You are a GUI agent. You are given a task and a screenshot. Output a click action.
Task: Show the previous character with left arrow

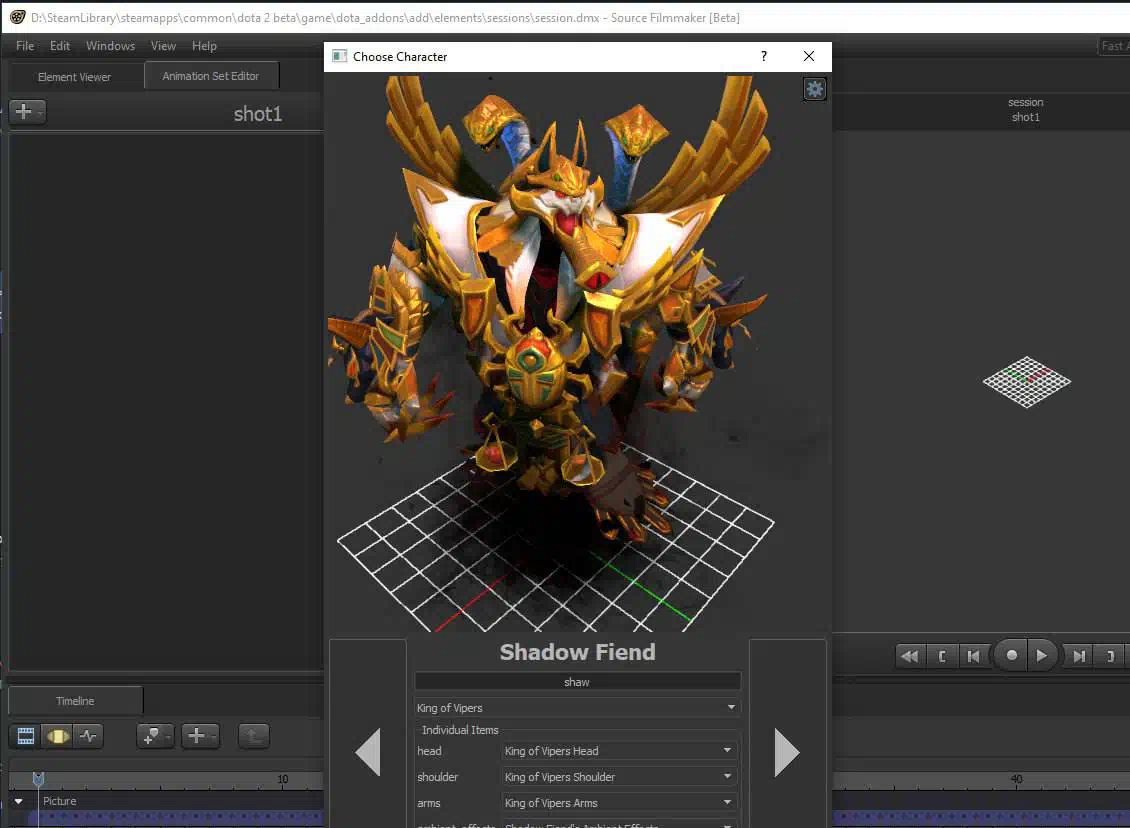click(368, 752)
